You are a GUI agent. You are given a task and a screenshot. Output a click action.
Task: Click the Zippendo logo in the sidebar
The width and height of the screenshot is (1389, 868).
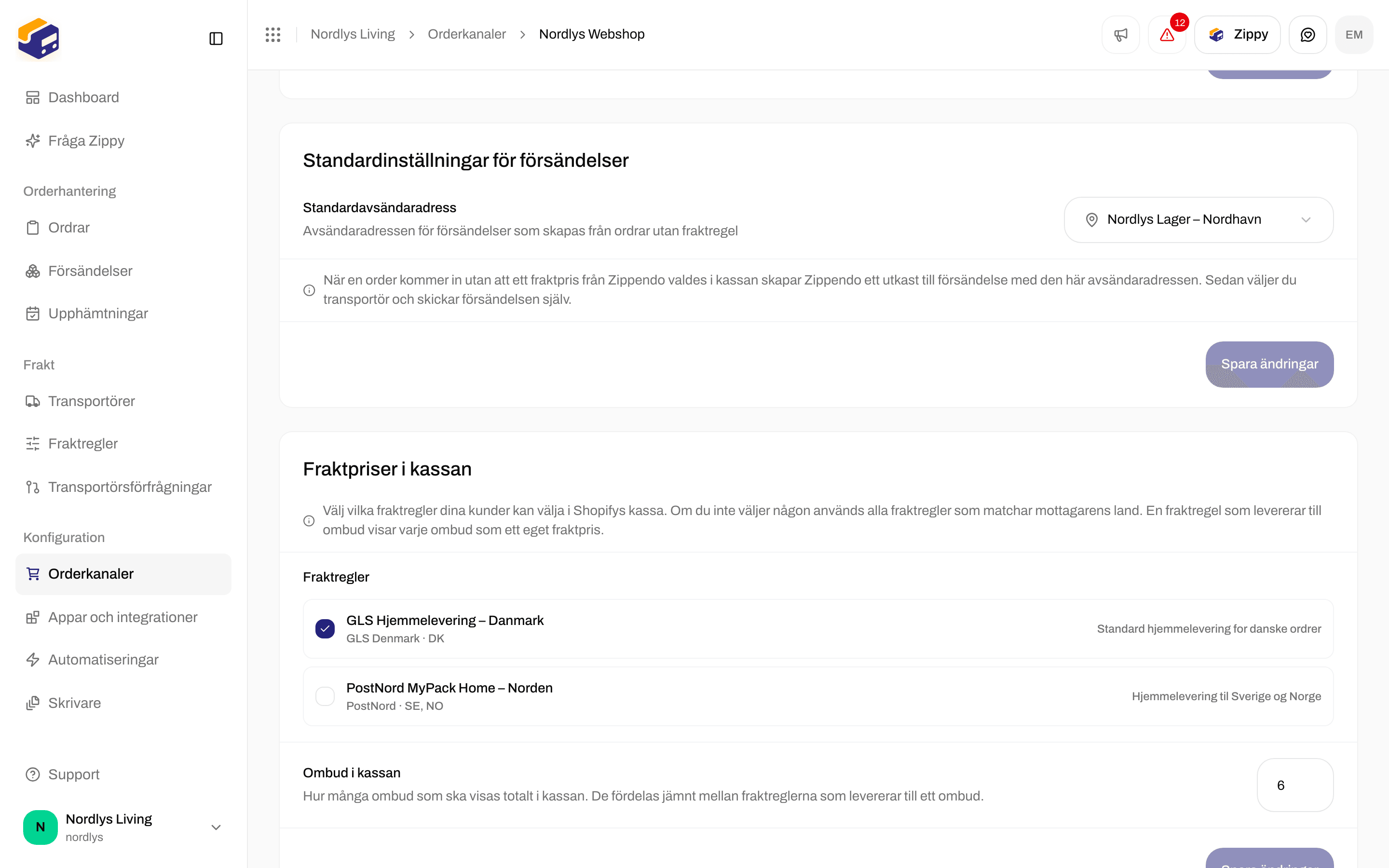point(39,39)
